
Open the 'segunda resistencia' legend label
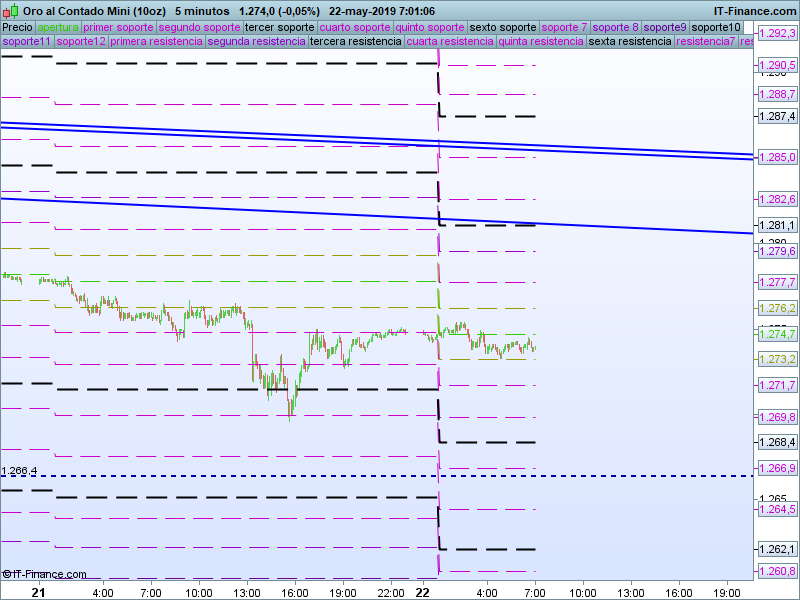coord(257,41)
